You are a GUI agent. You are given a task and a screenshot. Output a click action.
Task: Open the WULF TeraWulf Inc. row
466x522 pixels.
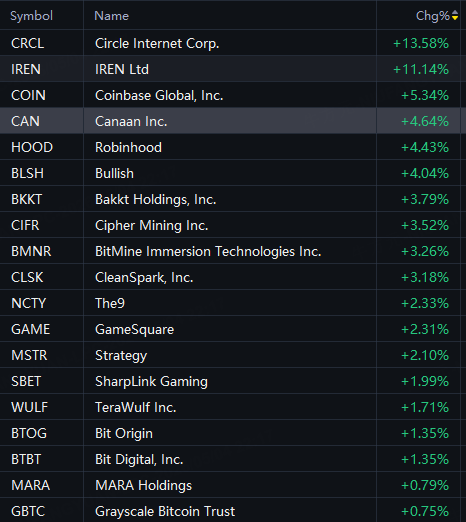[230, 407]
